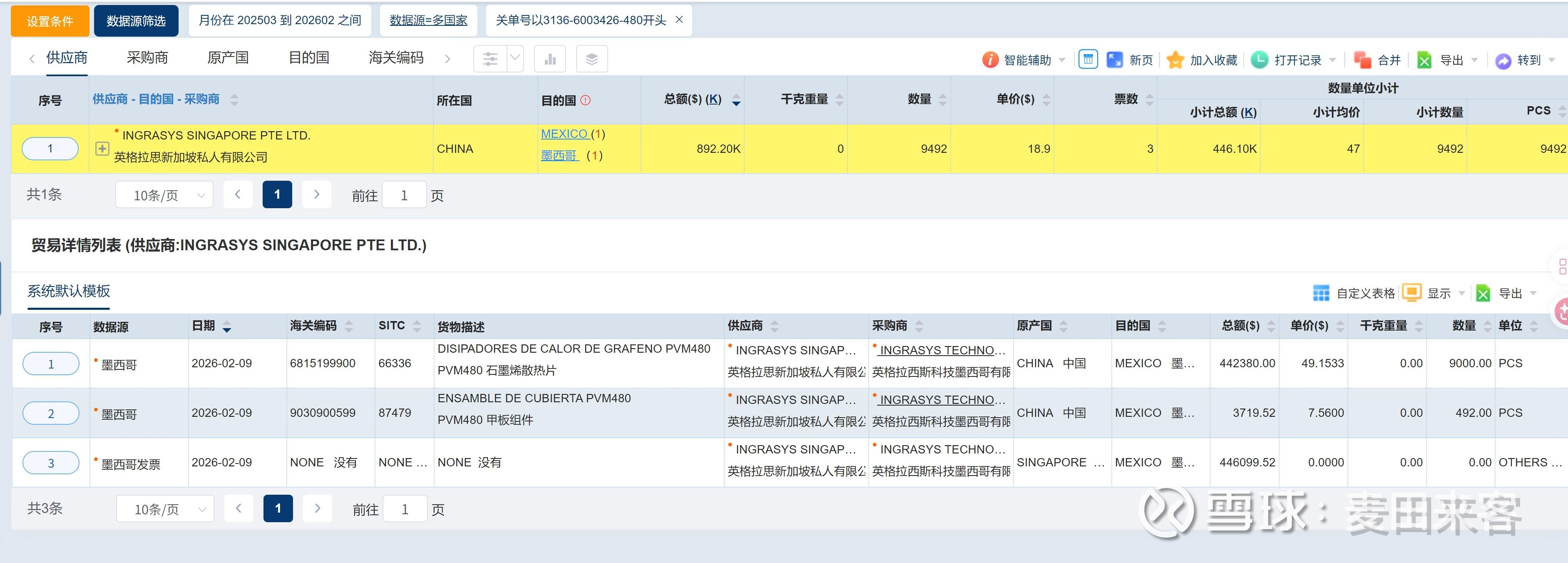The height and width of the screenshot is (563, 1568).
Task: Remove the 关单号 filter tag with X
Action: point(679,20)
